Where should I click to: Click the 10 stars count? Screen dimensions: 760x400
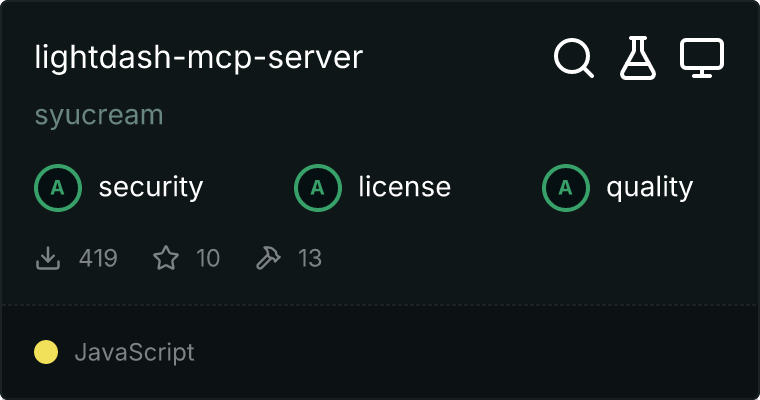click(x=207, y=259)
